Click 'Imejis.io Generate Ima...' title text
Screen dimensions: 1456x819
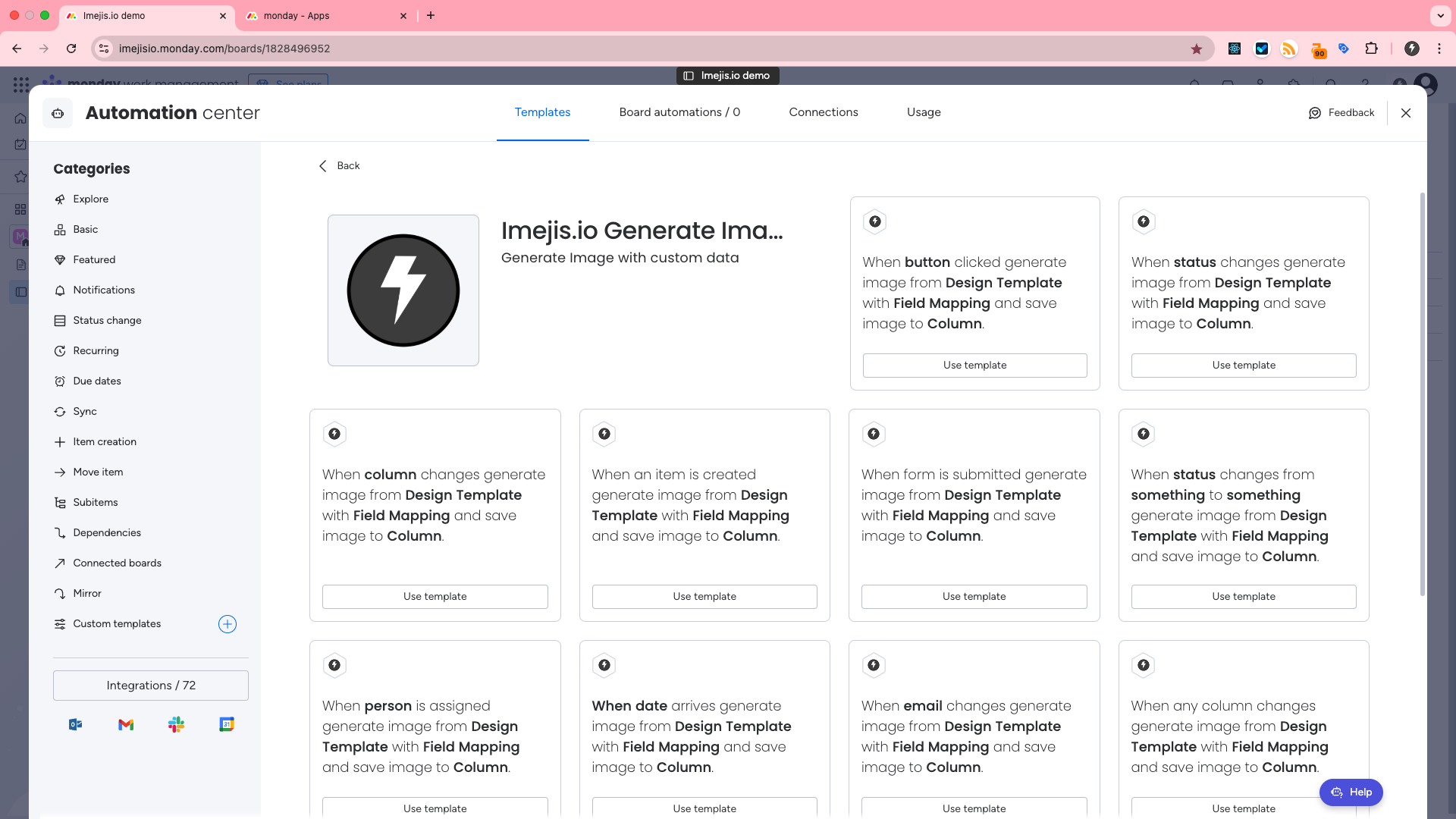[642, 231]
